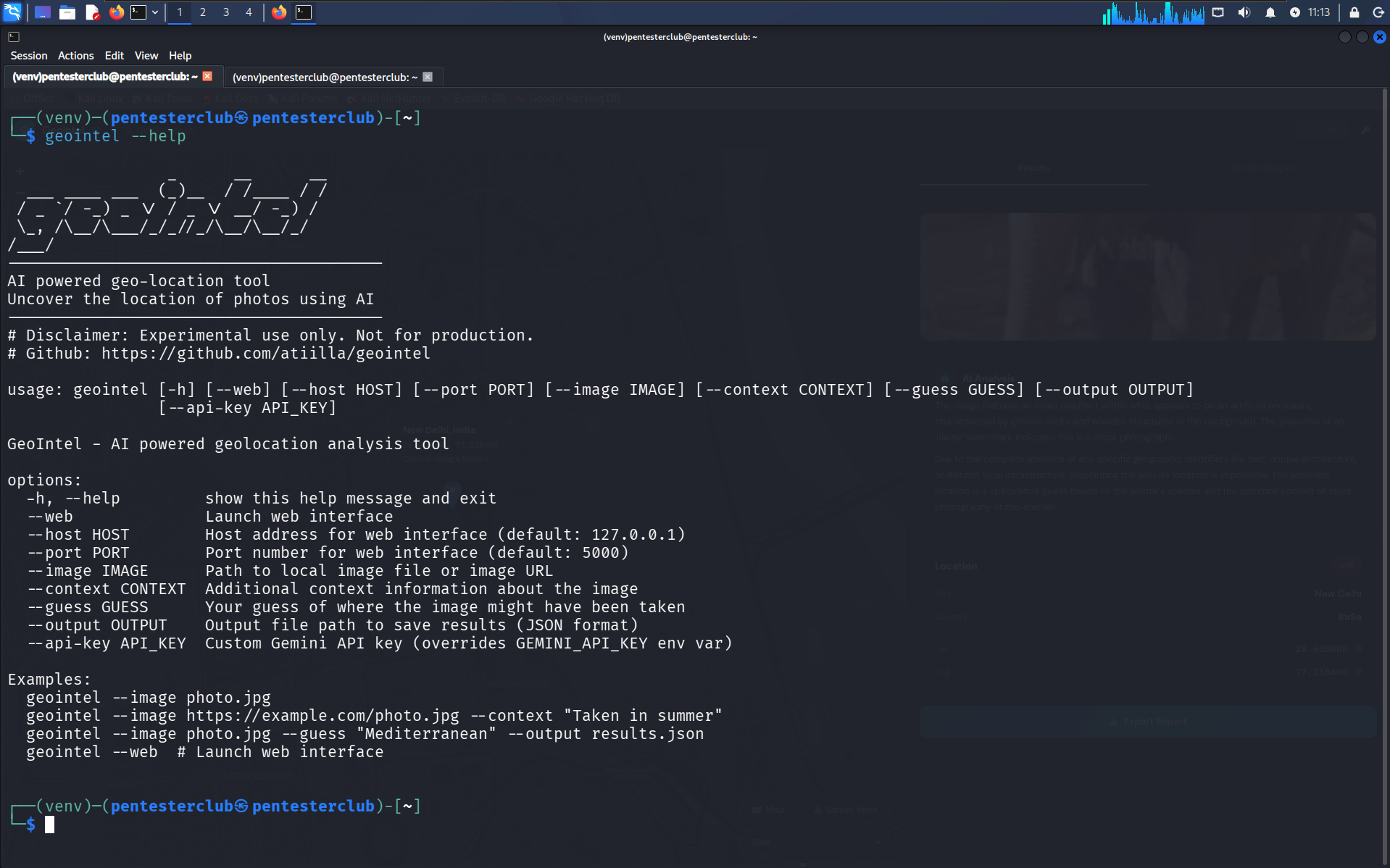Viewport: 1390px width, 868px height.
Task: Open the Session menu
Action: click(x=29, y=56)
